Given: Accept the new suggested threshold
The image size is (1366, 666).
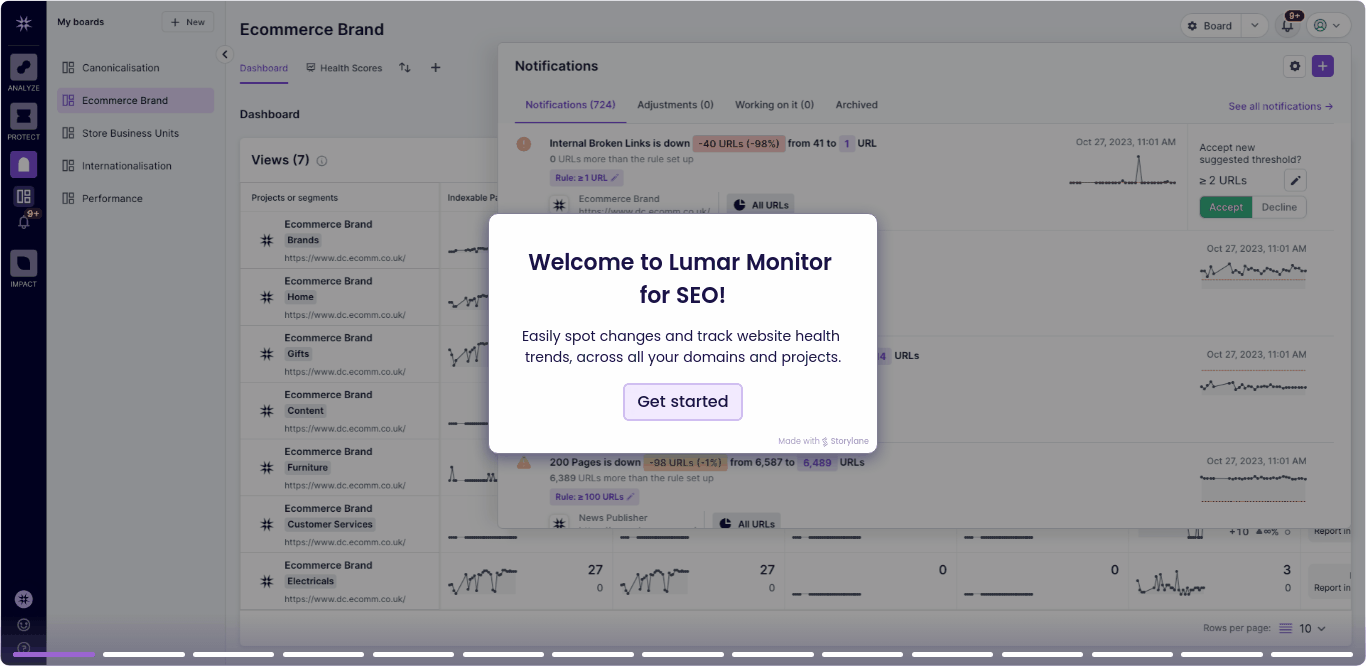Looking at the screenshot, I should (1225, 208).
